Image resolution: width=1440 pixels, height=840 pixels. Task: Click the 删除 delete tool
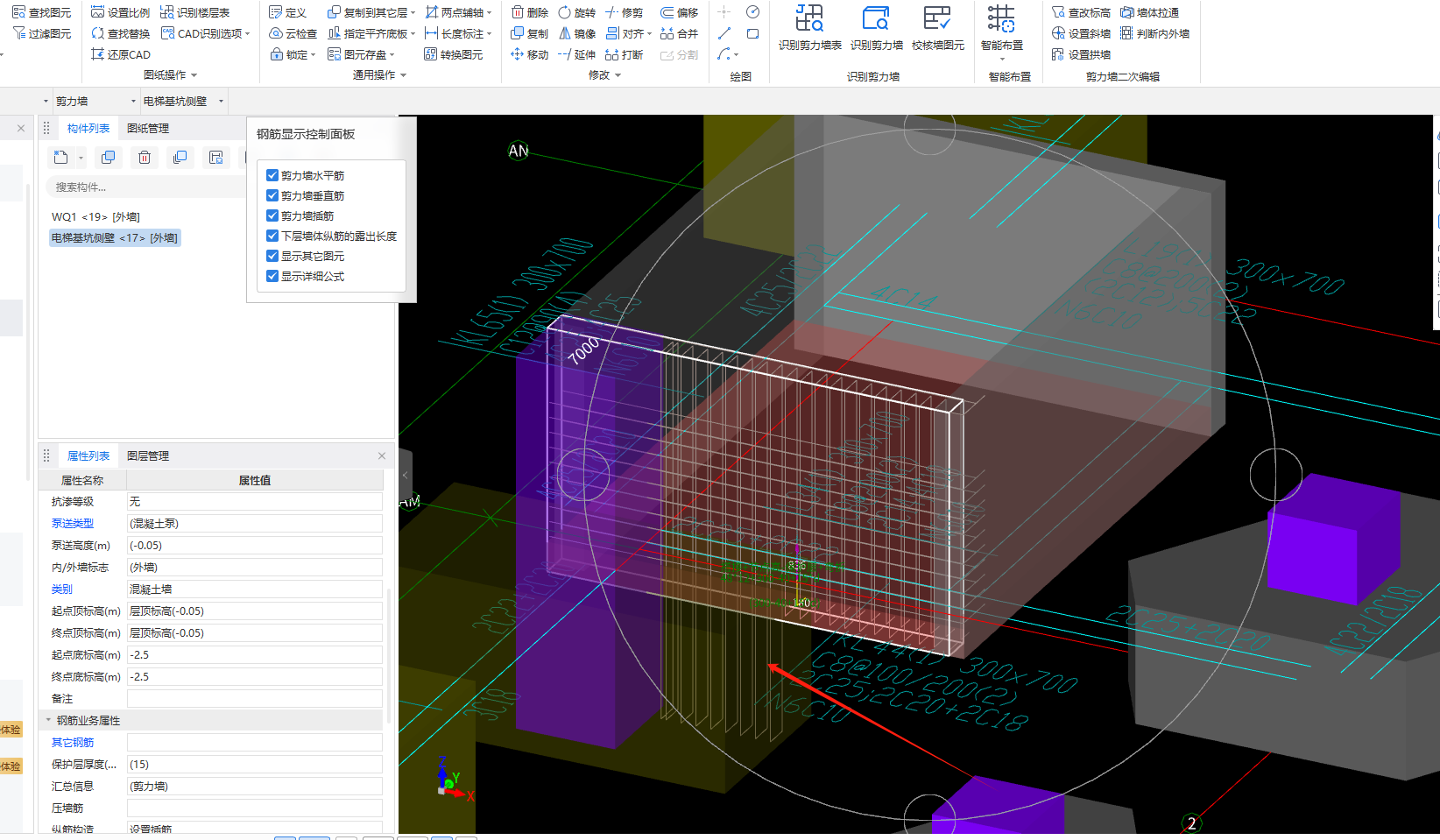click(x=529, y=12)
